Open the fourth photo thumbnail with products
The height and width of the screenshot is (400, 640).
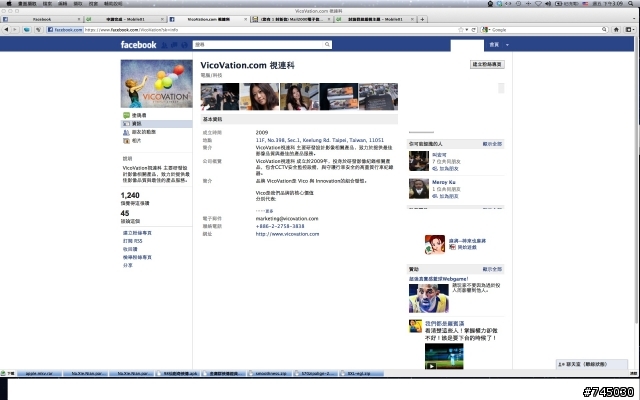[339, 97]
